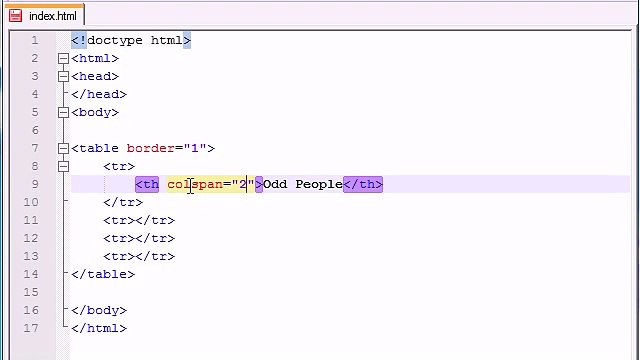Click the </html> closing tag
This screenshot has width=640, height=360.
pyautogui.click(x=99, y=328)
